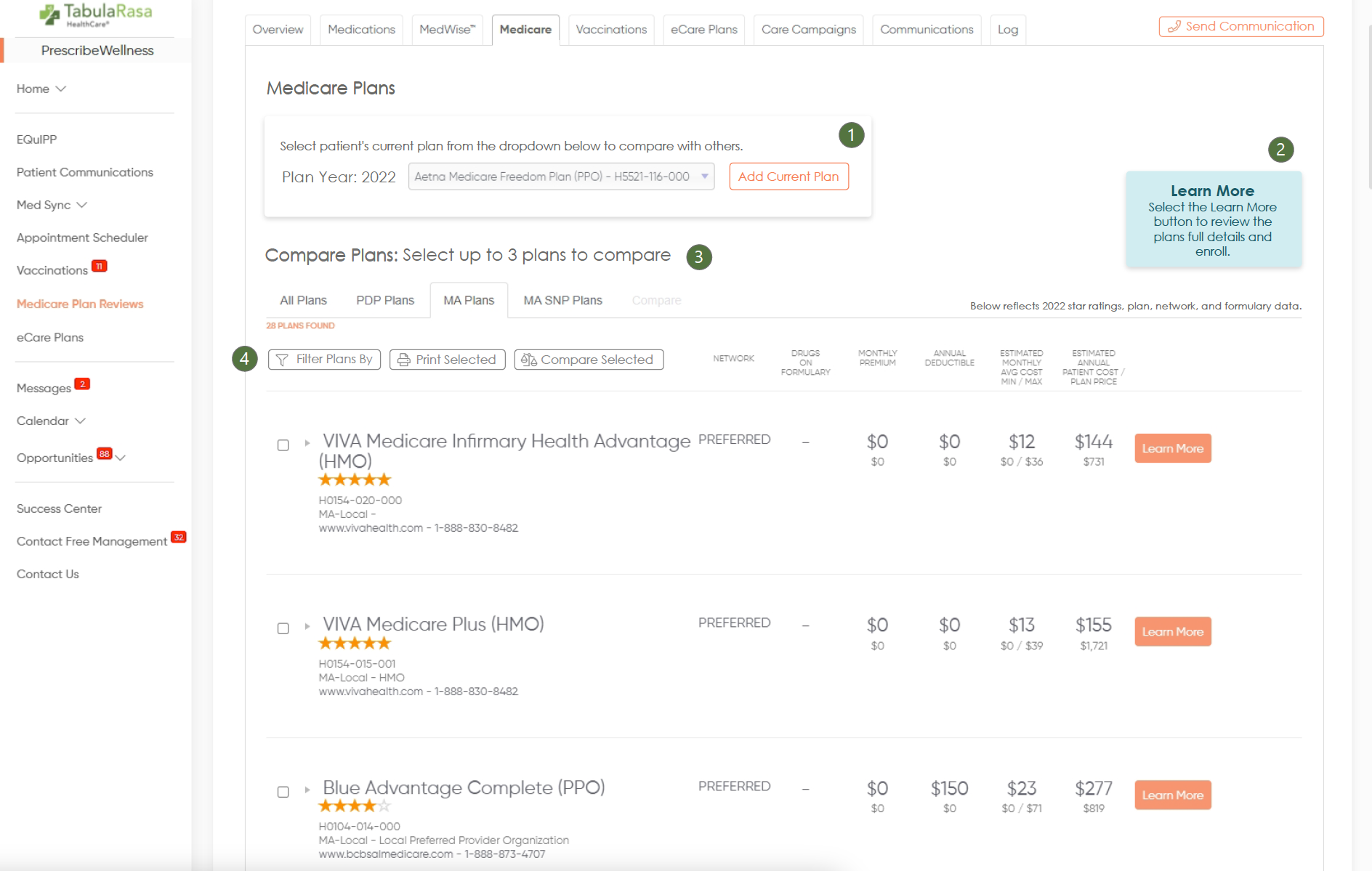Select the VIVA Medicare Plus (HMO) checkbox
The width and height of the screenshot is (1372, 871).
pyautogui.click(x=283, y=628)
